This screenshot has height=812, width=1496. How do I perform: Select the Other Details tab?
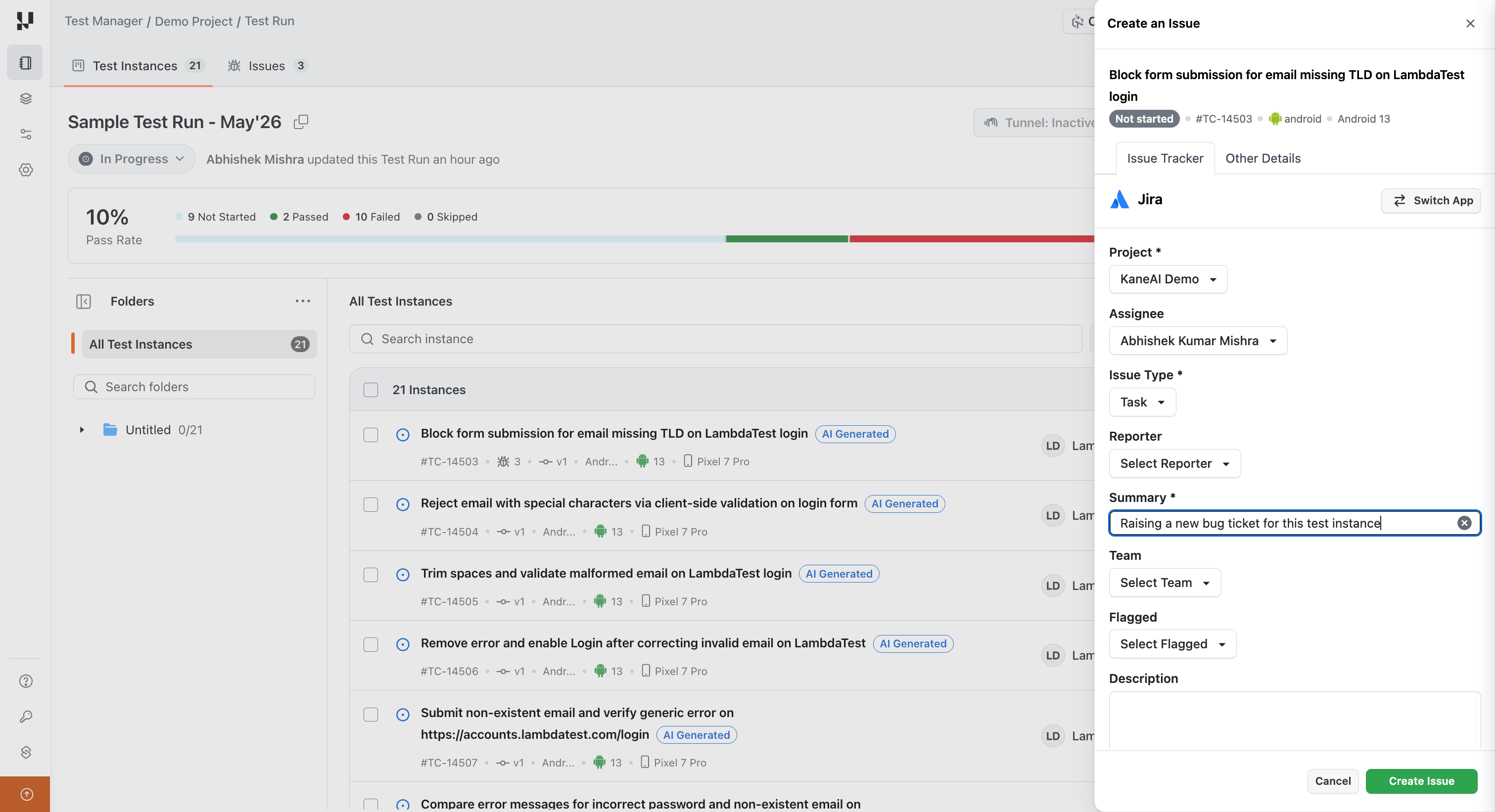click(1262, 158)
